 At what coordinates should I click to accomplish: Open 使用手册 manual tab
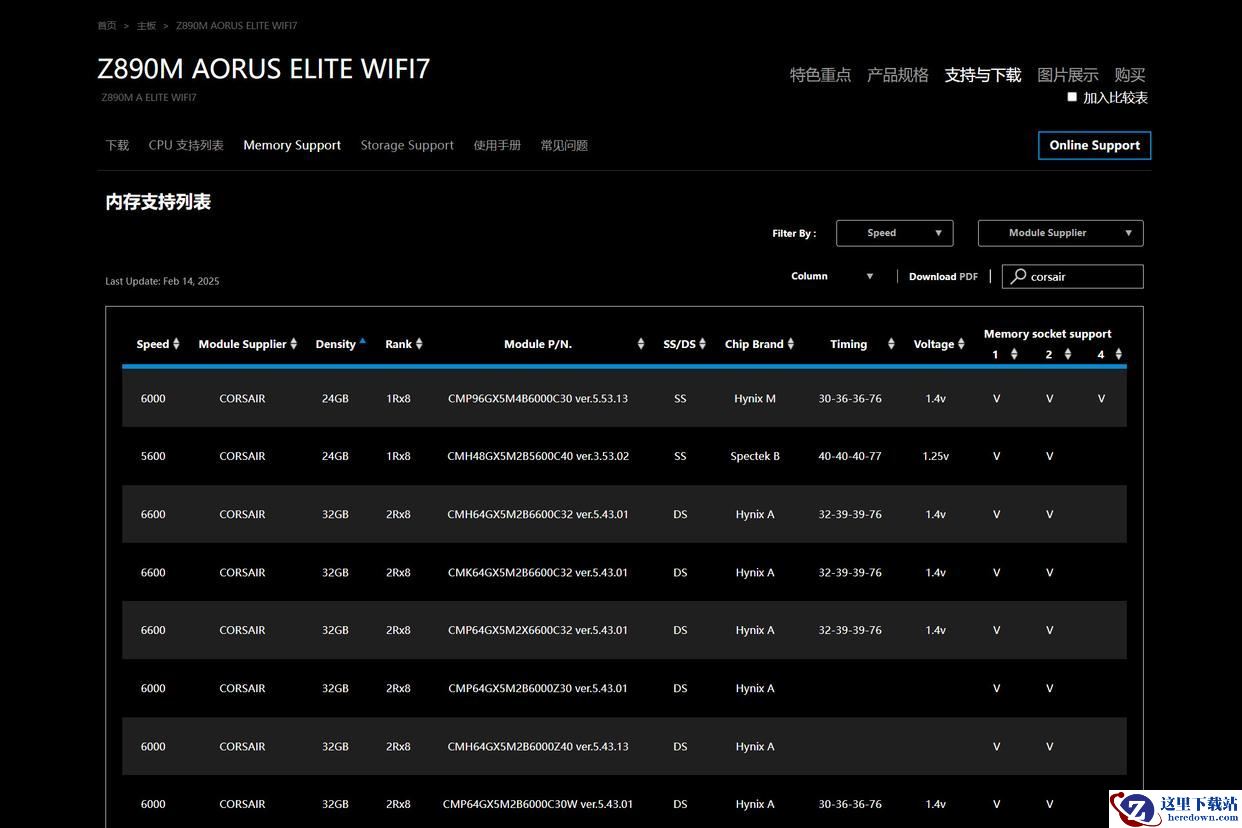497,145
